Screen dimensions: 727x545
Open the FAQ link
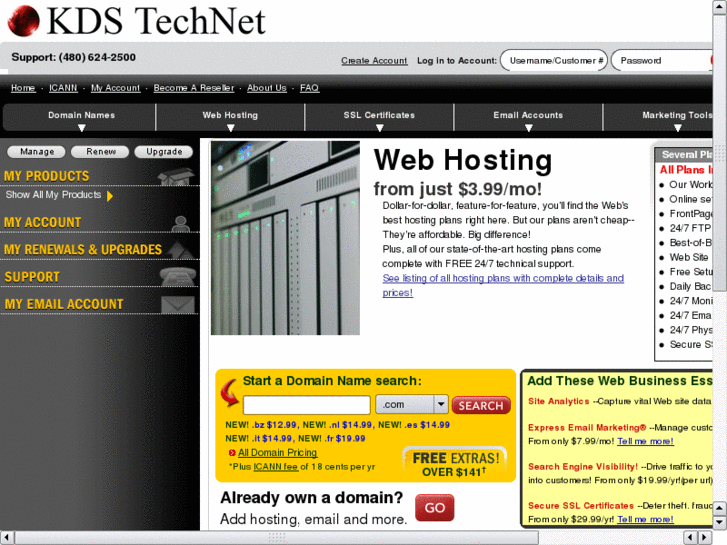pyautogui.click(x=309, y=88)
